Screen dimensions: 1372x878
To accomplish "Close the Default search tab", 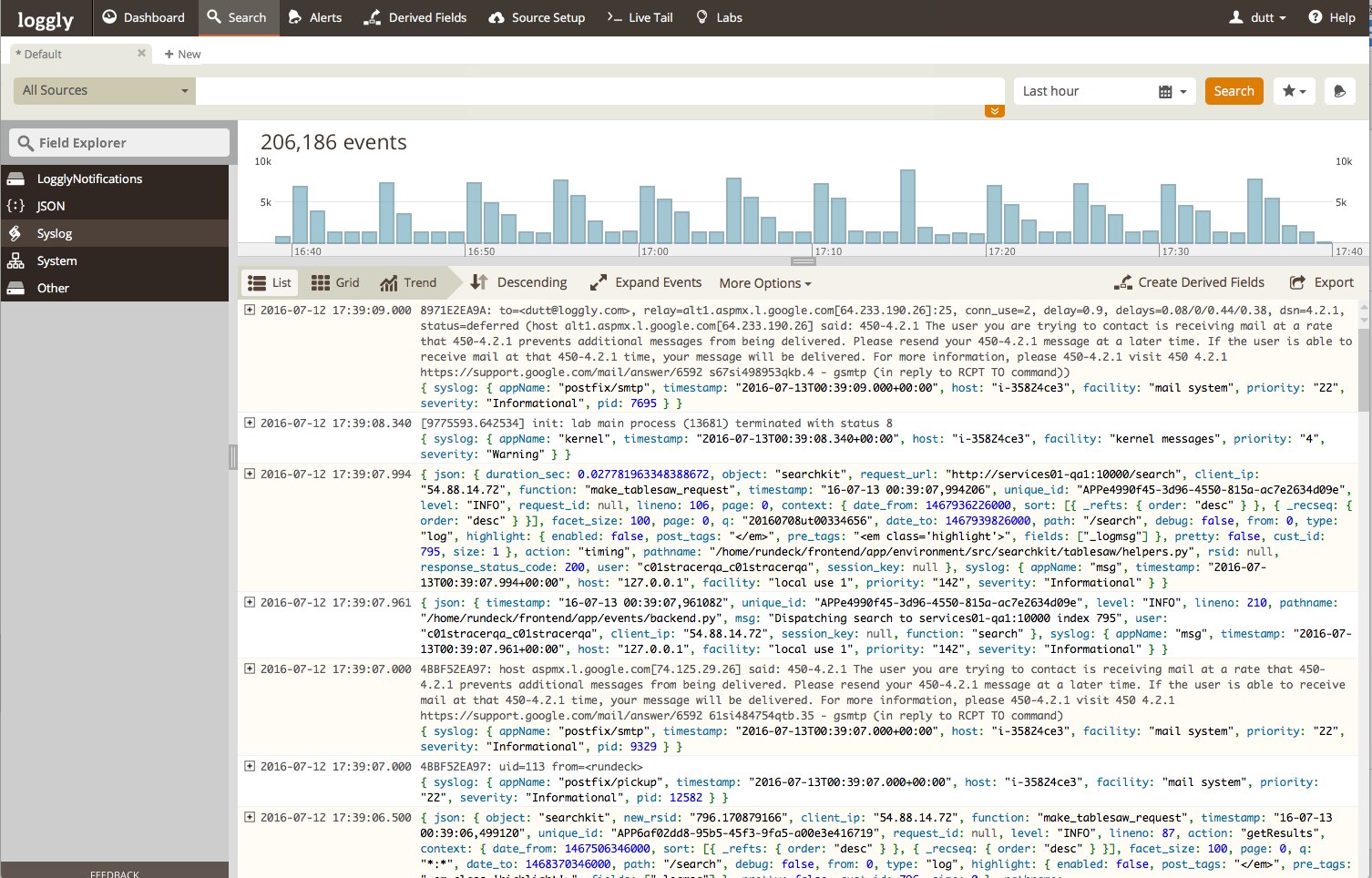I will (141, 54).
